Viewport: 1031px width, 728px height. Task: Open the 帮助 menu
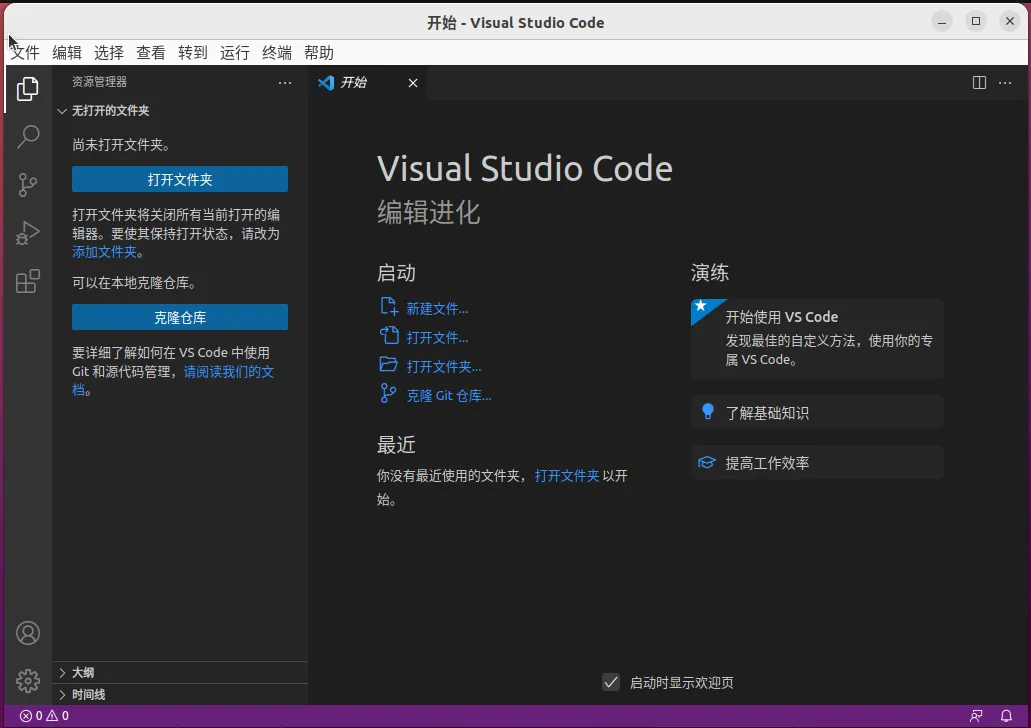point(319,53)
